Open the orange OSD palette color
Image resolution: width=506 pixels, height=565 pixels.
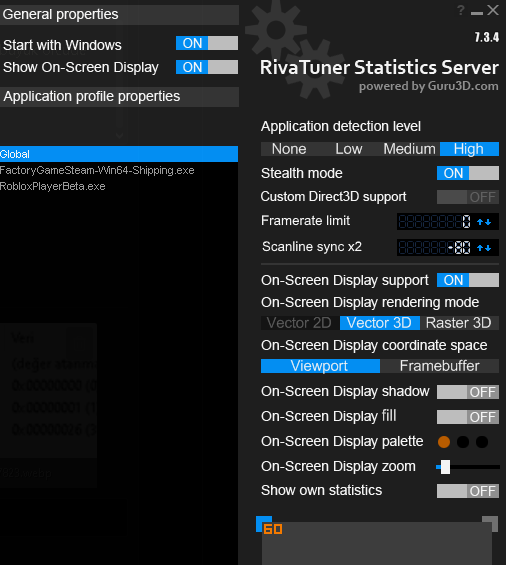pos(444,442)
